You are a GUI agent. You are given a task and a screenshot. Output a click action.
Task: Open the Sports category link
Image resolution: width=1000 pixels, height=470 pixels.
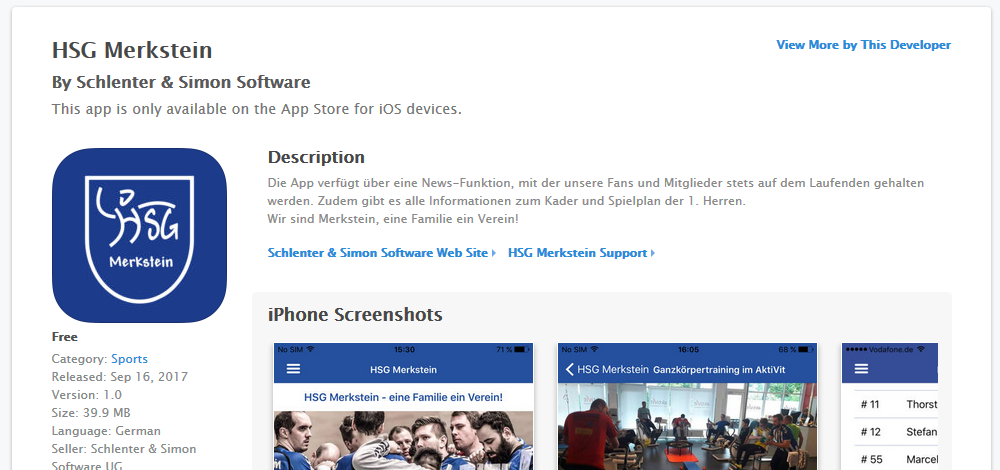click(129, 359)
